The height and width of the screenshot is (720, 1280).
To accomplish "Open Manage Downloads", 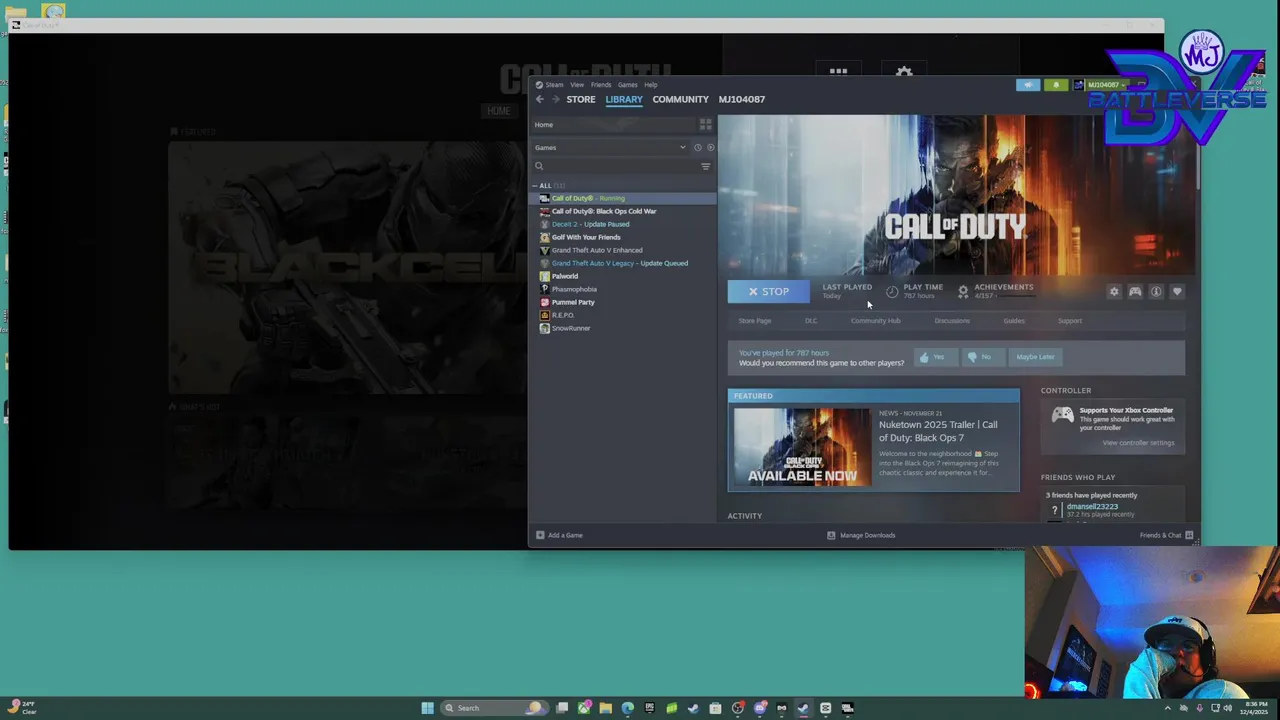I will (861, 535).
